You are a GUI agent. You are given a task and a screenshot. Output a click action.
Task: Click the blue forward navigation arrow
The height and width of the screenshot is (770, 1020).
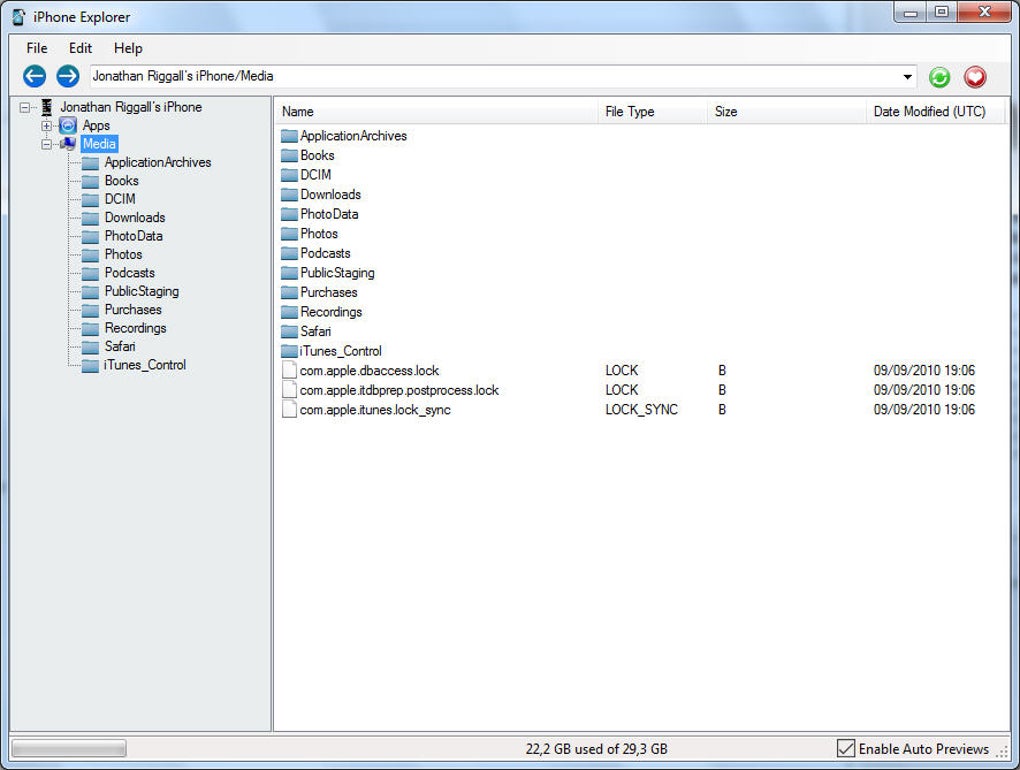[x=68, y=76]
